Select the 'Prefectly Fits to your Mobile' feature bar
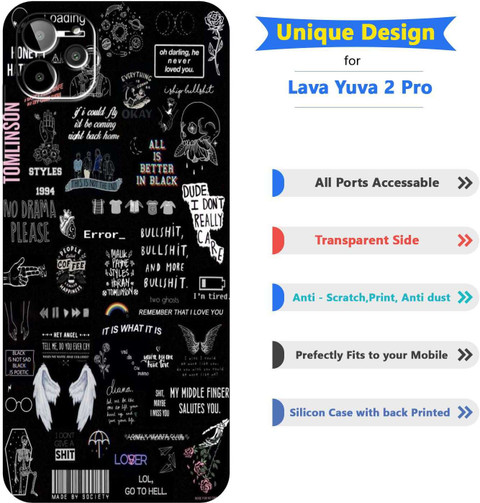 pyautogui.click(x=375, y=355)
